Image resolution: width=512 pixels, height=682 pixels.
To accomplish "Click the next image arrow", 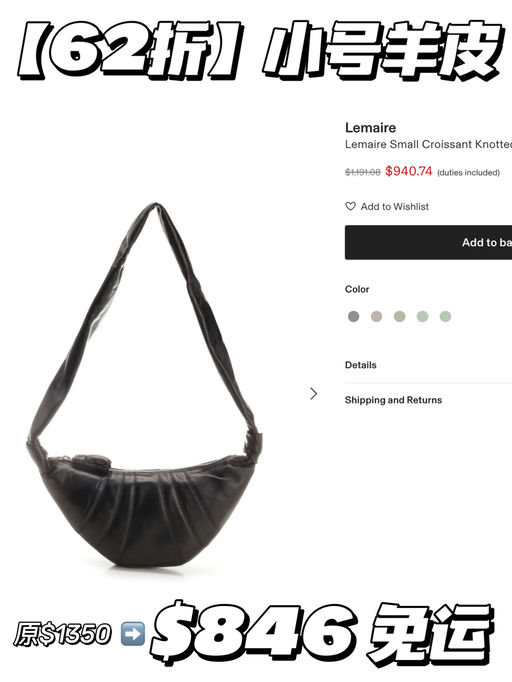I will (x=313, y=394).
